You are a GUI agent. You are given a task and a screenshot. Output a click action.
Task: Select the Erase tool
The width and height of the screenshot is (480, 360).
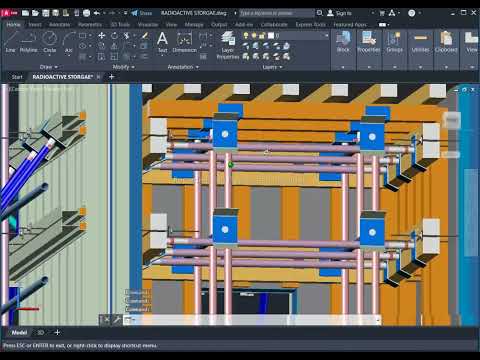point(145,35)
